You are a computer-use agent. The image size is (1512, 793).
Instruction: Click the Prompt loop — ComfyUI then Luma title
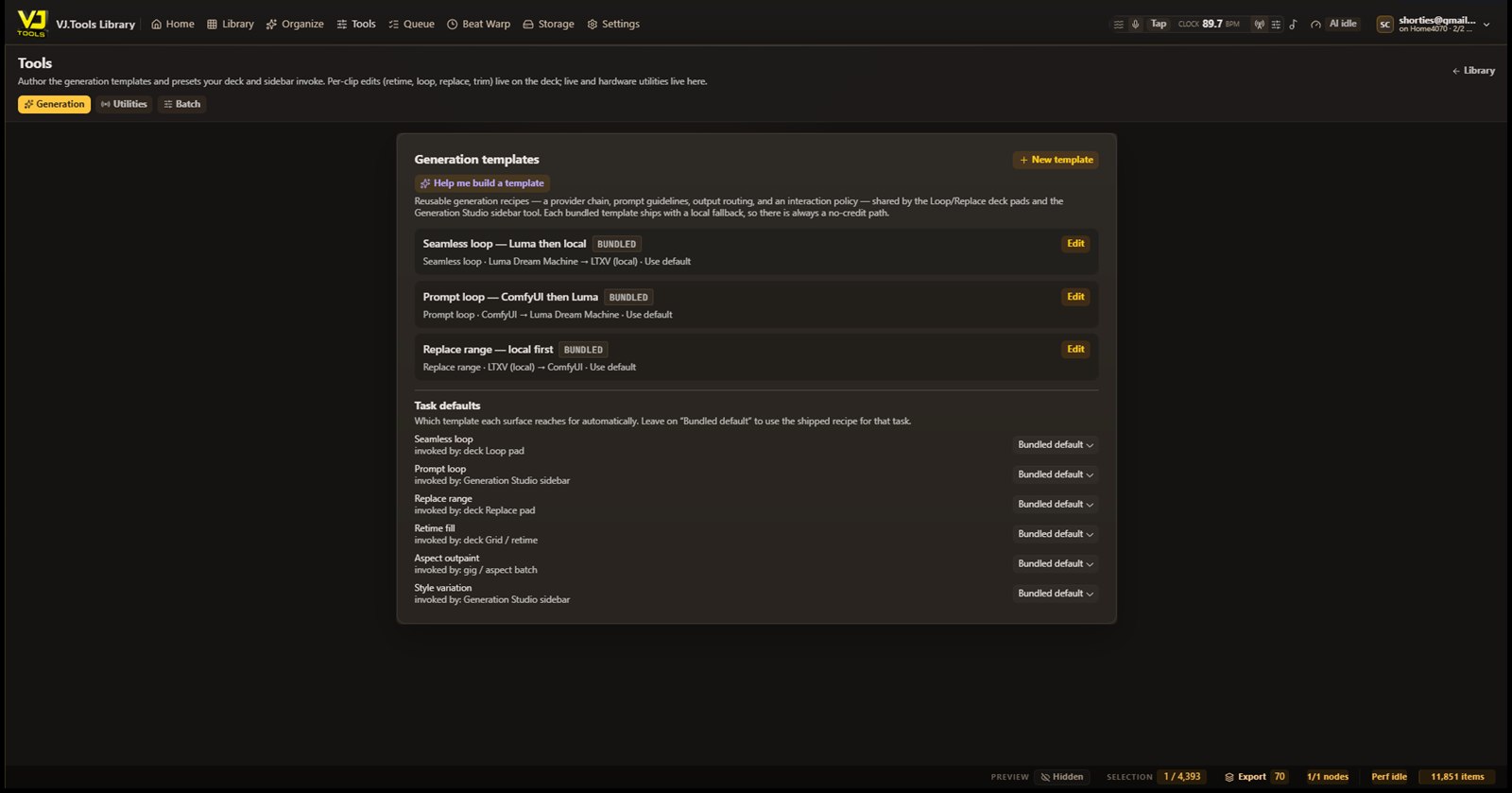510,297
